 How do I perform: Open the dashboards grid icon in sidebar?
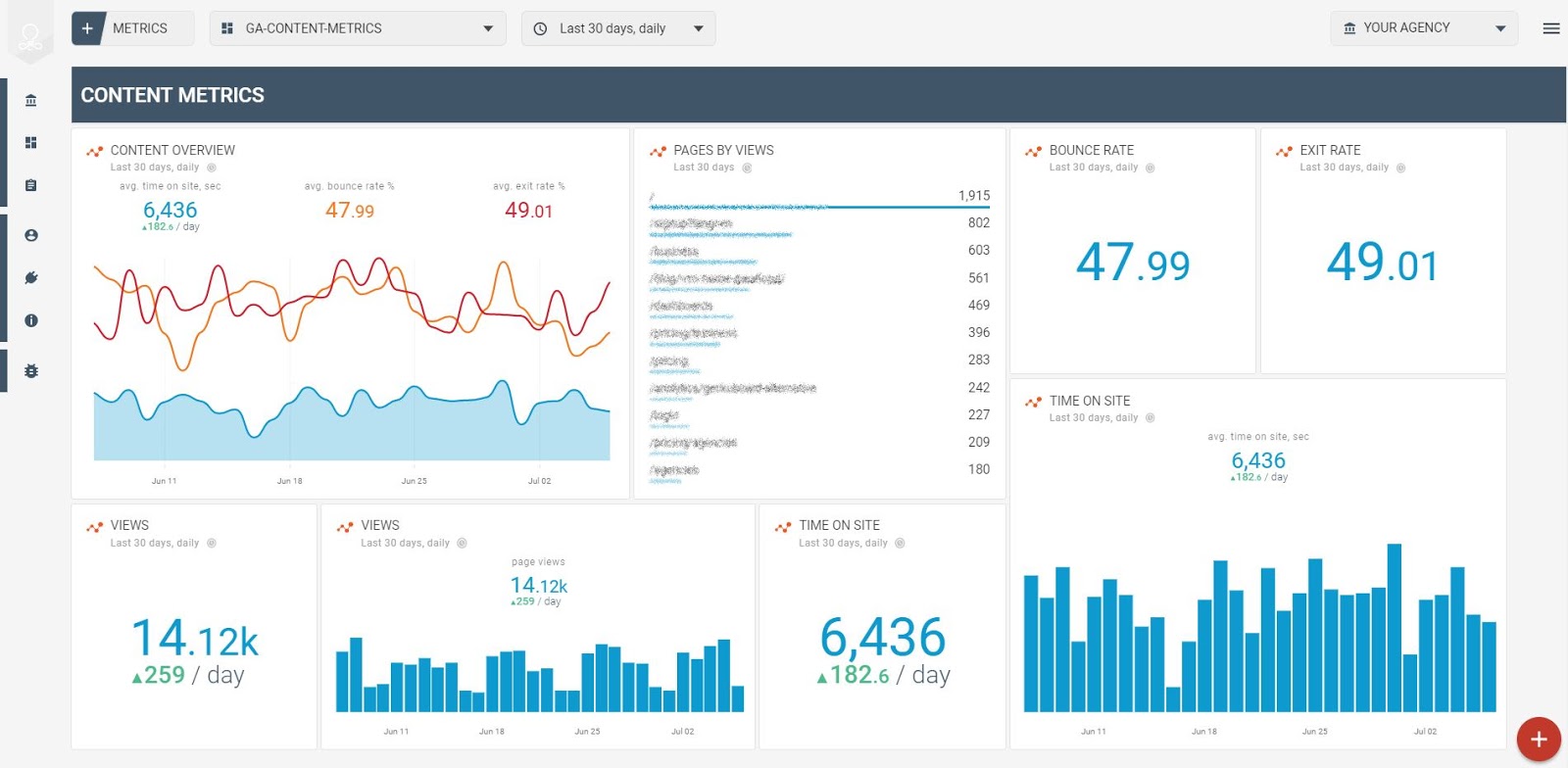coord(31,143)
